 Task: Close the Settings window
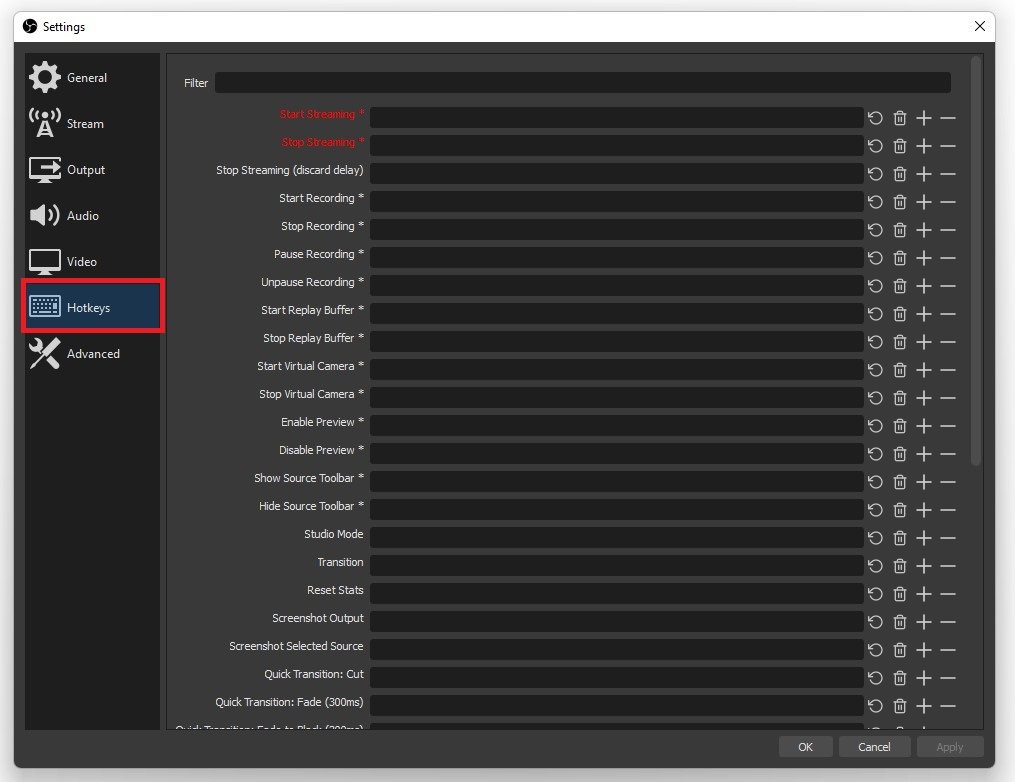(979, 26)
